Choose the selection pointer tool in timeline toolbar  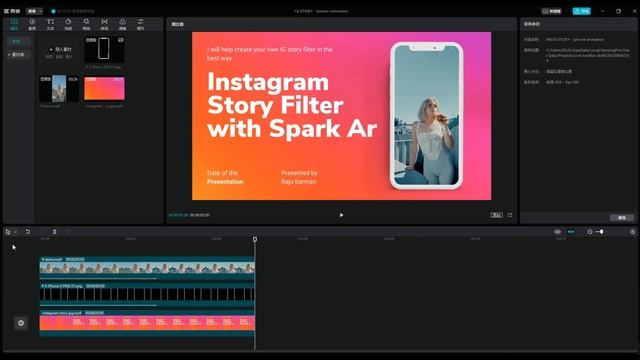[8, 232]
